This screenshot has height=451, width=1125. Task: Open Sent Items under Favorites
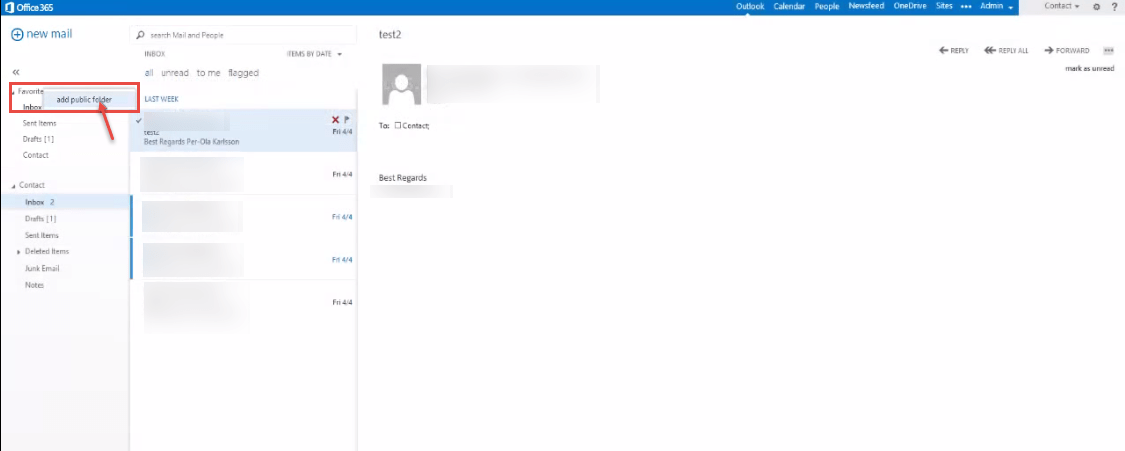pyautogui.click(x=39, y=123)
